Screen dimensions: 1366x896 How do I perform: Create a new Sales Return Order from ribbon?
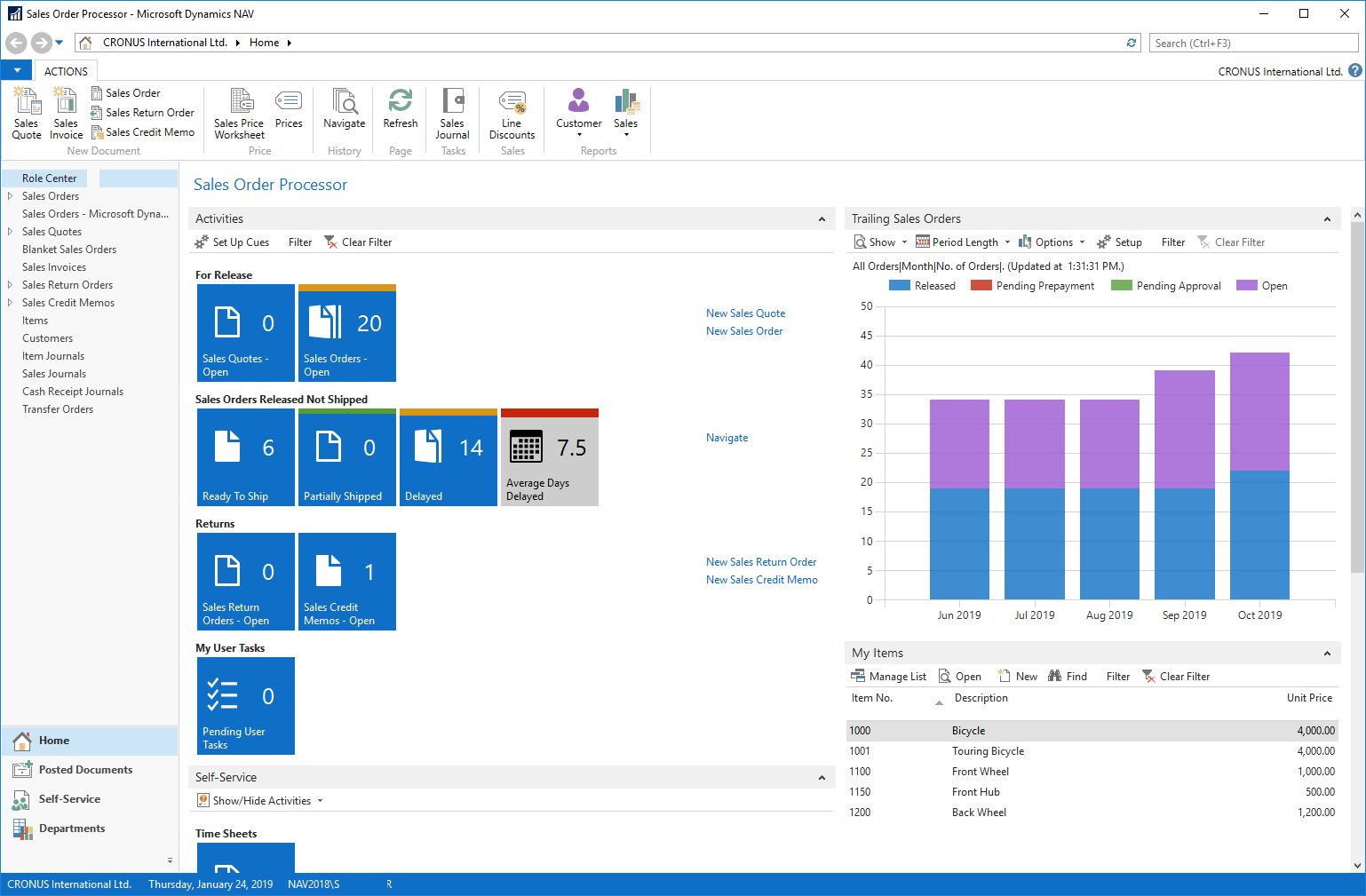click(142, 113)
